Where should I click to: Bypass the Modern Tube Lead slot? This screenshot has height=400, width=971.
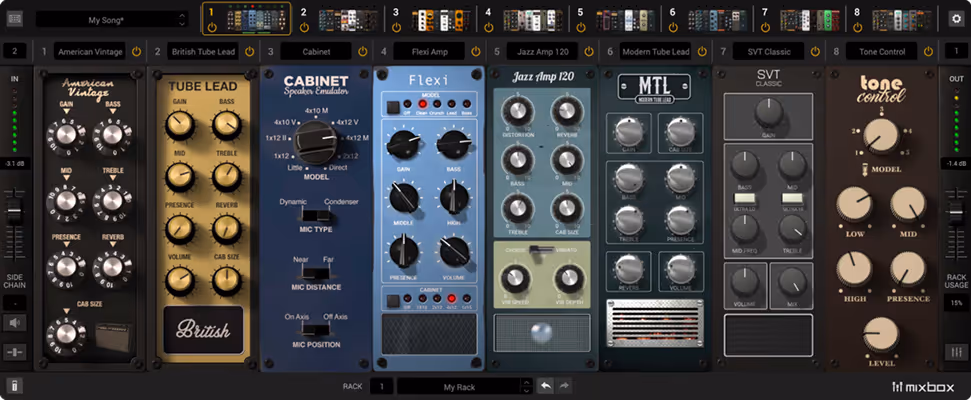[702, 51]
